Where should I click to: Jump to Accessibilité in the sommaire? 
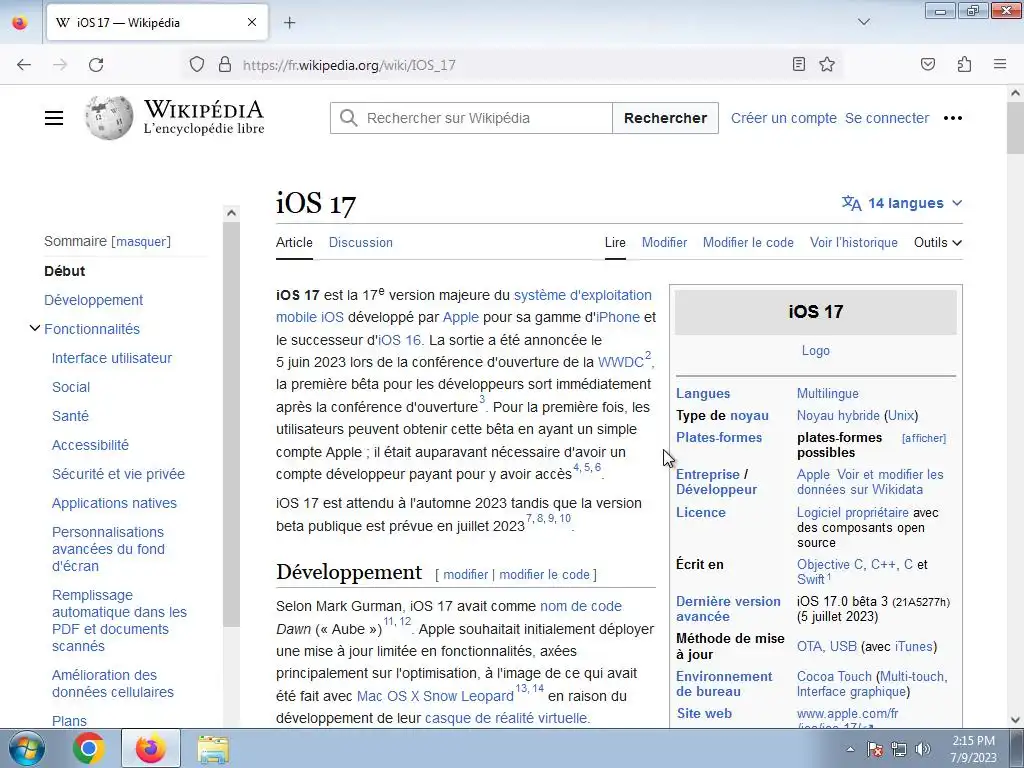pyautogui.click(x=90, y=445)
